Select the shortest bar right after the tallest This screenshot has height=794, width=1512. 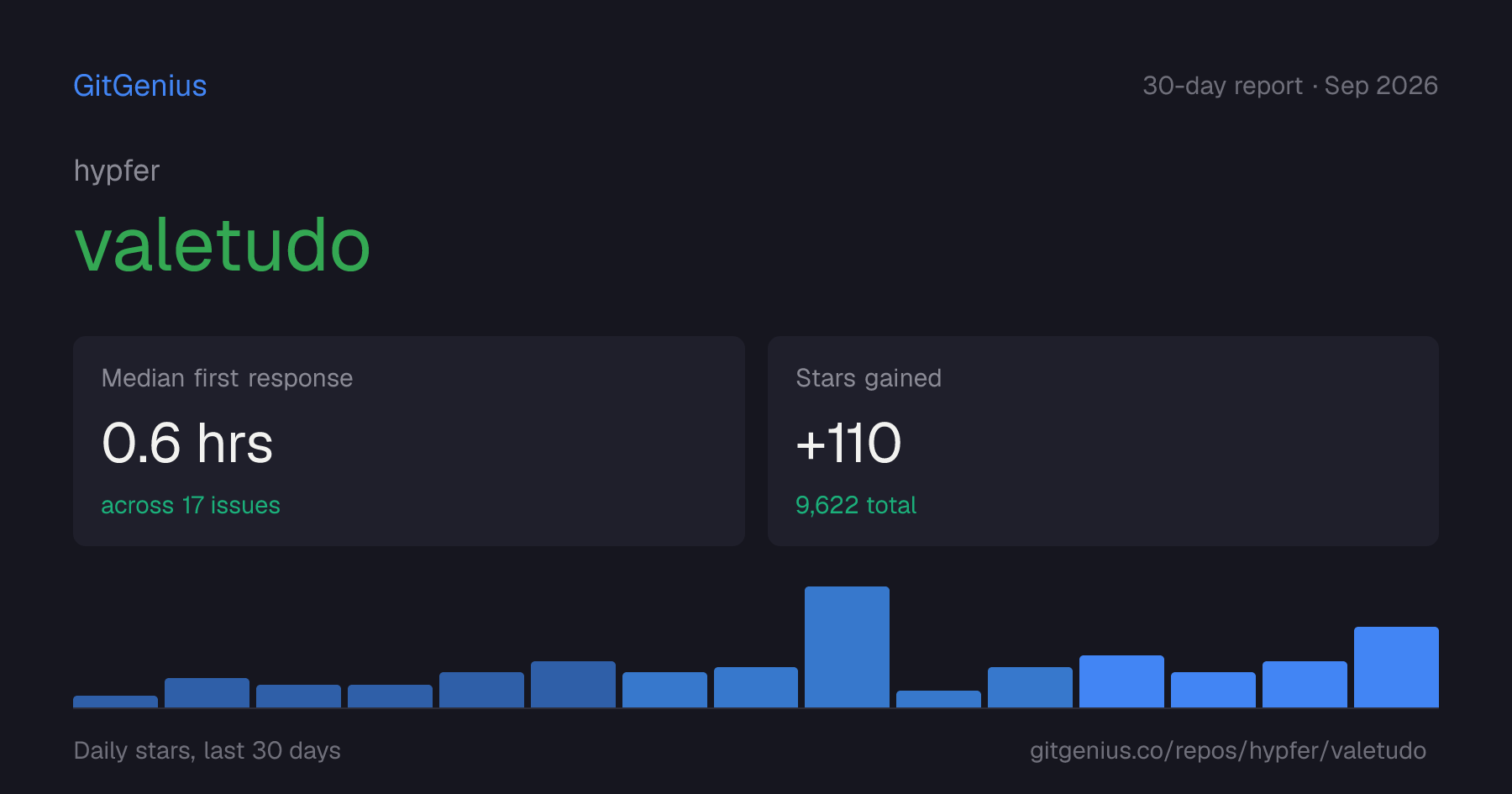(938, 699)
